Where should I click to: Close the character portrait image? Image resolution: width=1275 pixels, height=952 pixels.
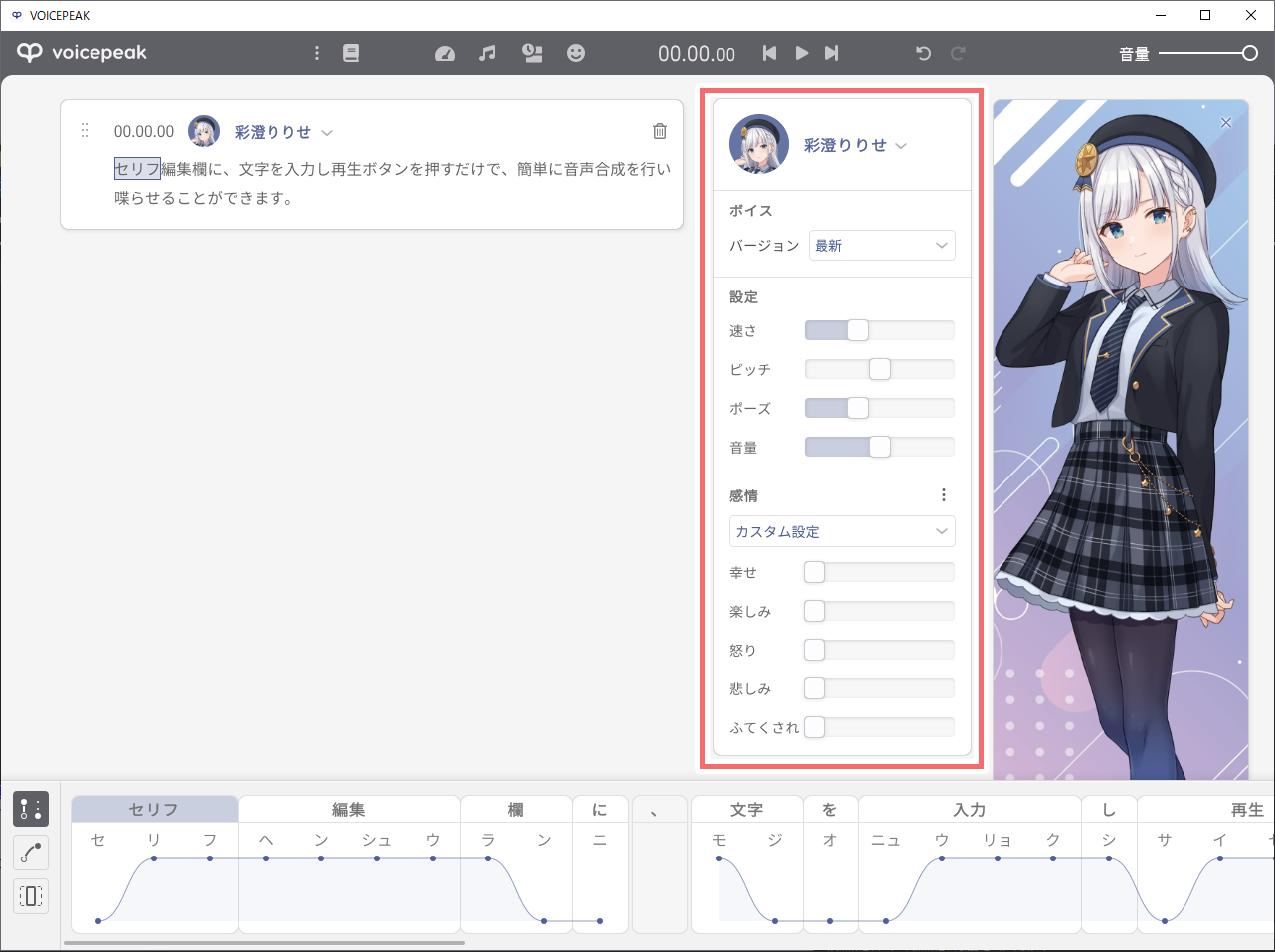pos(1226,123)
